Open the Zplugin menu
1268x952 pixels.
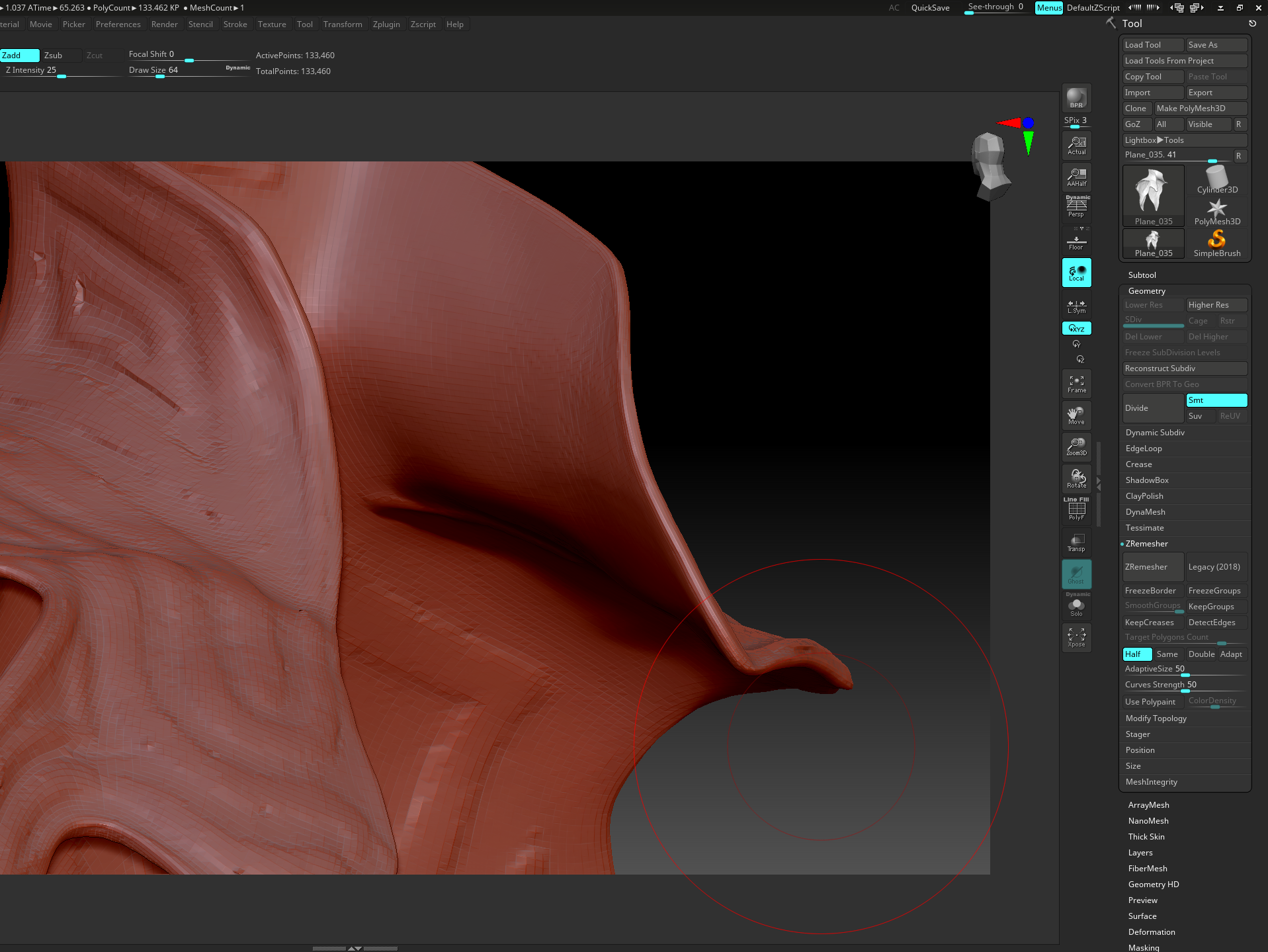tap(386, 24)
